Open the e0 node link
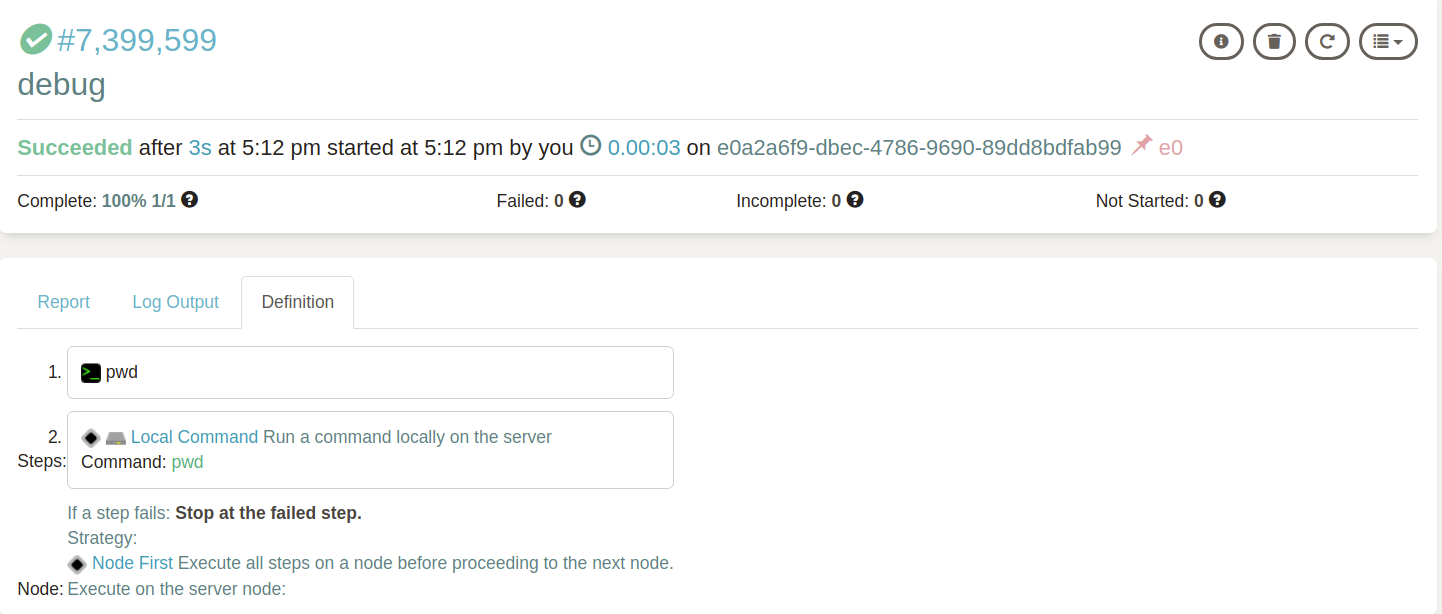Screen dimensions: 1442x614 [1169, 146]
